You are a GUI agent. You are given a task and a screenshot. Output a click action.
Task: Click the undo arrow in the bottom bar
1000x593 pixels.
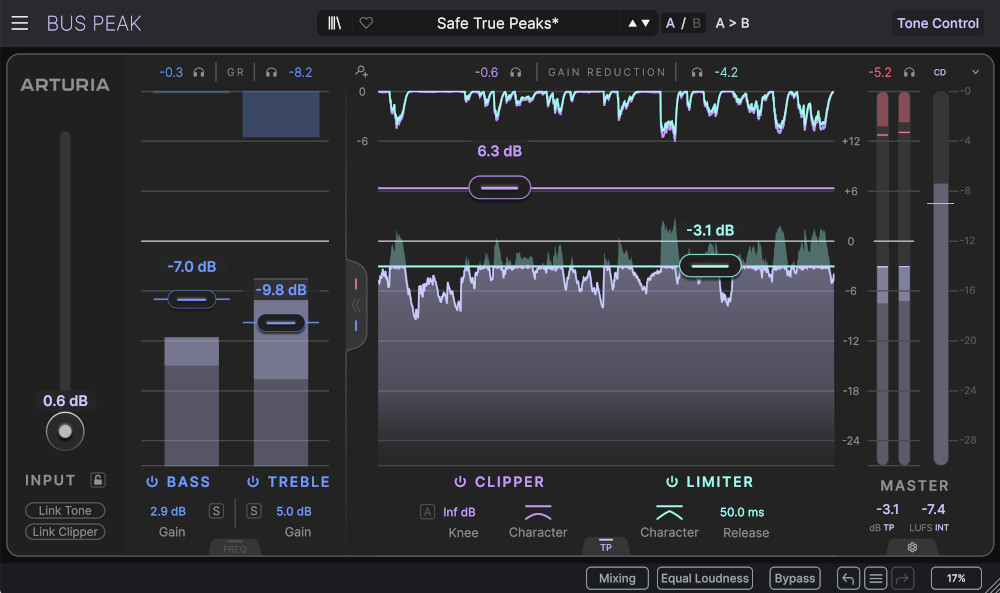pos(846,578)
